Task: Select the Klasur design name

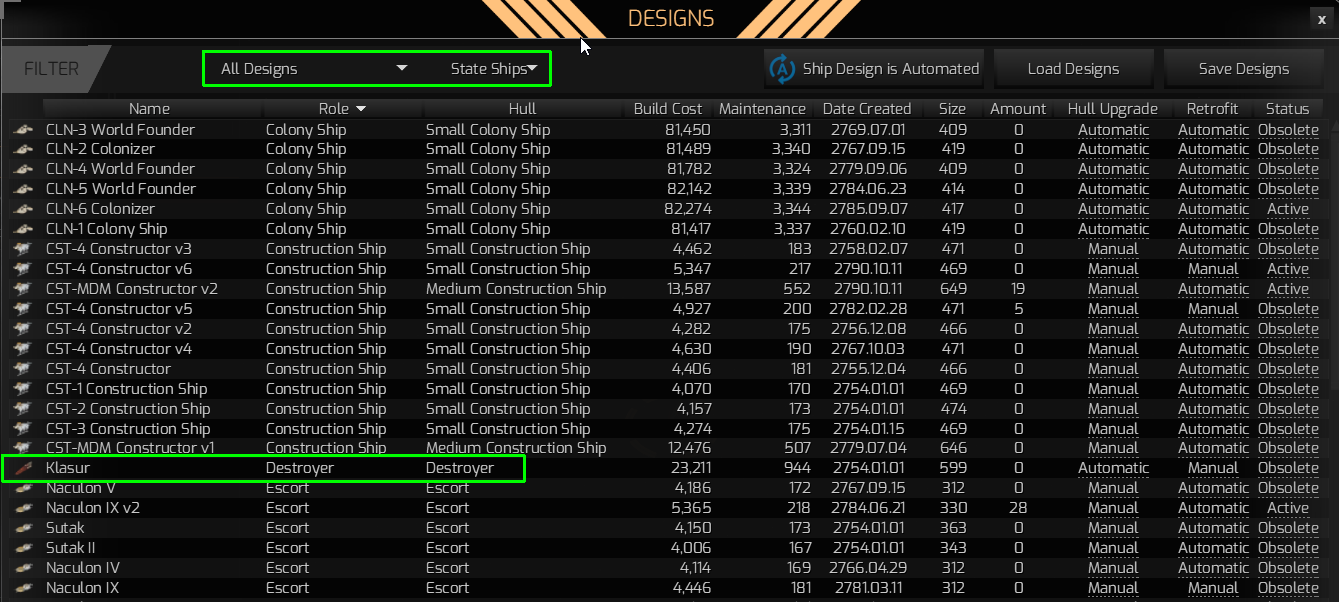Action: point(68,468)
